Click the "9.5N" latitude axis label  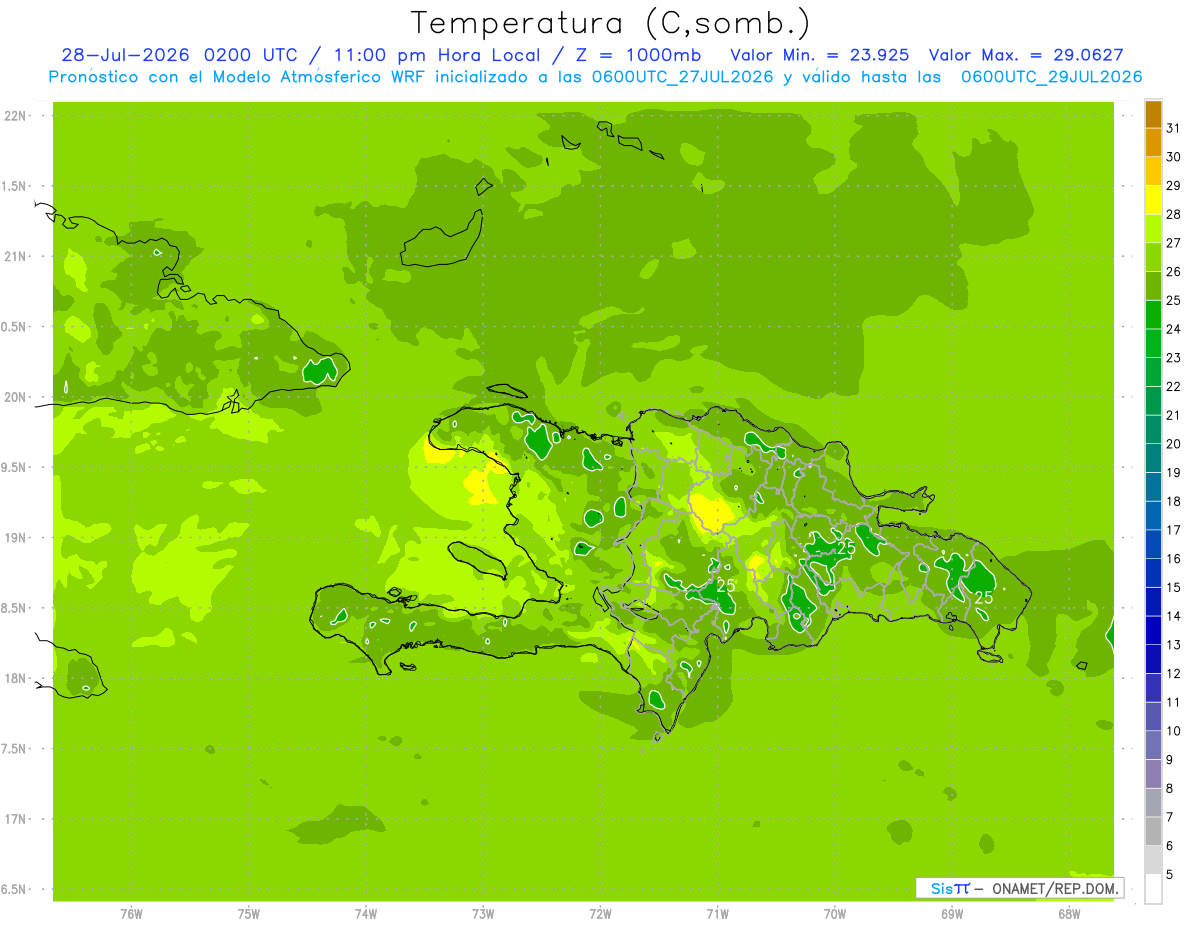coord(15,468)
